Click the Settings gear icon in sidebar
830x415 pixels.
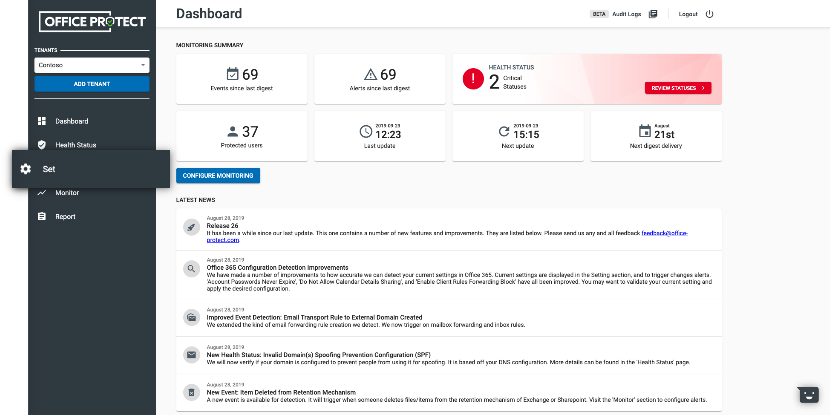tap(26, 169)
